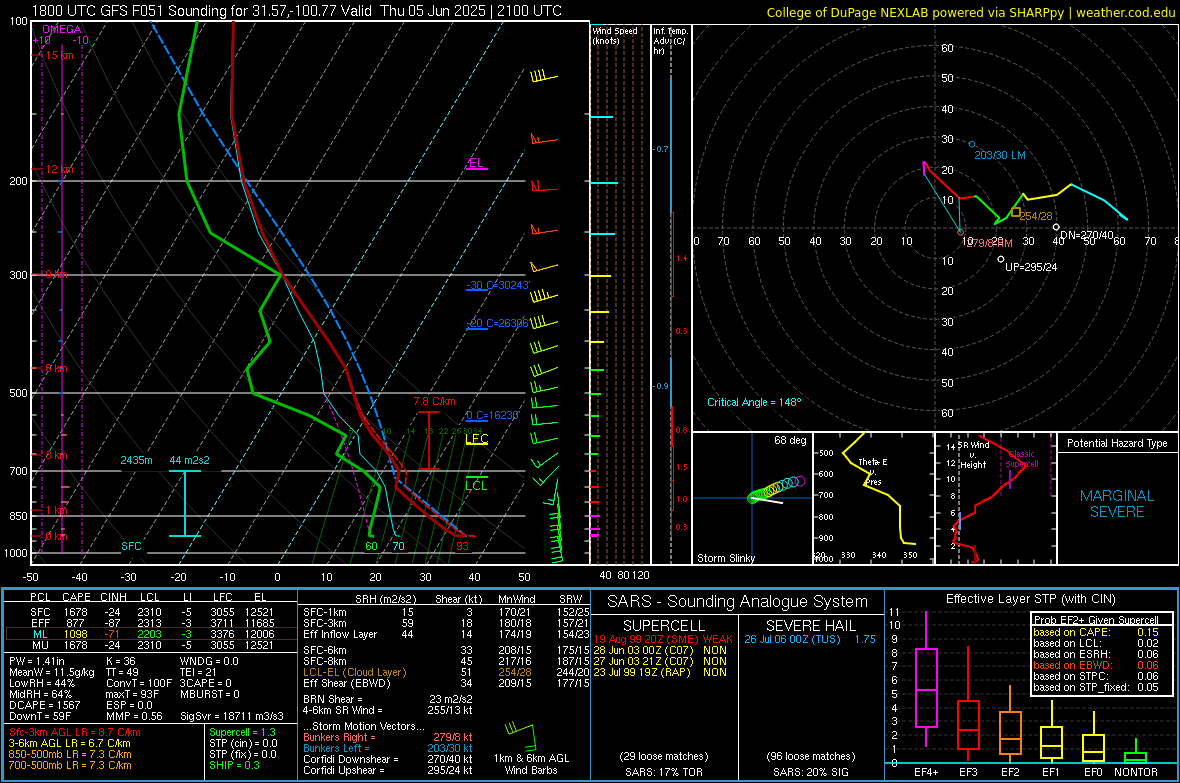
Task: Click the Supercell = 1.3 composite value
Action: 242,732
